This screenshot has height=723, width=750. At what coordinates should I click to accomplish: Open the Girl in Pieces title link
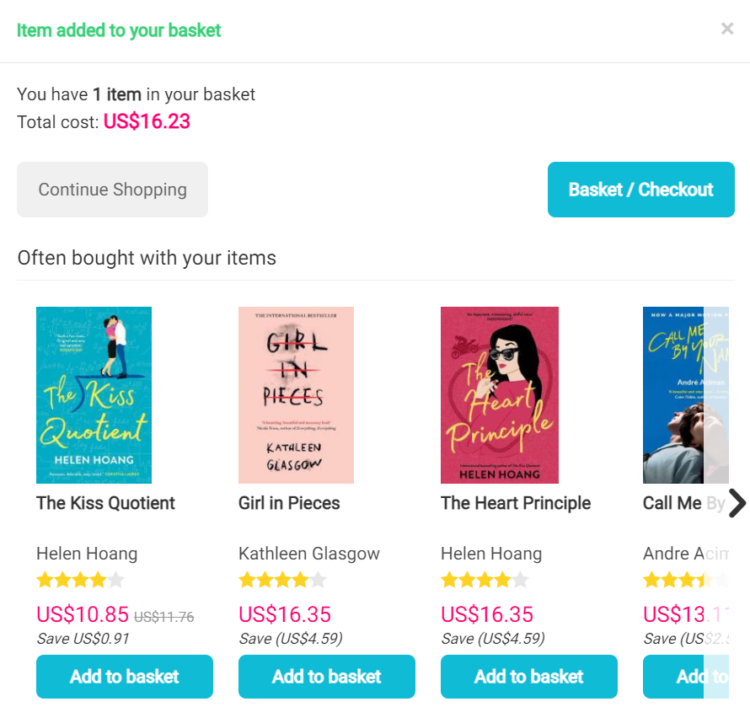tap(289, 503)
